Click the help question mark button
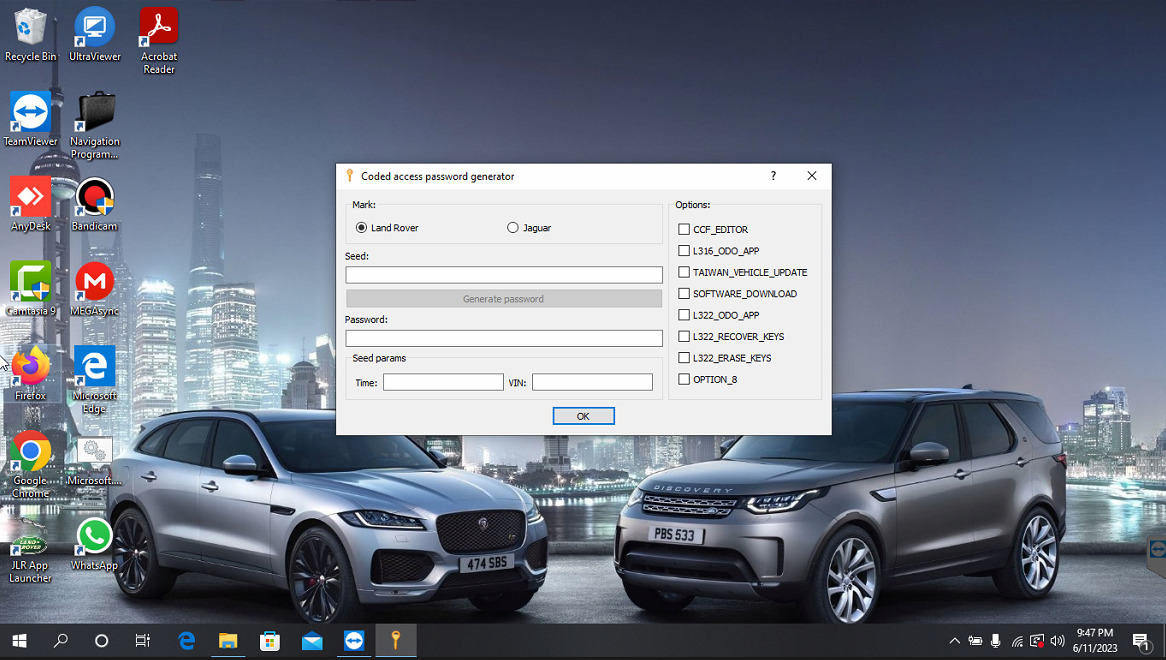This screenshot has height=660, width=1166. (x=773, y=176)
